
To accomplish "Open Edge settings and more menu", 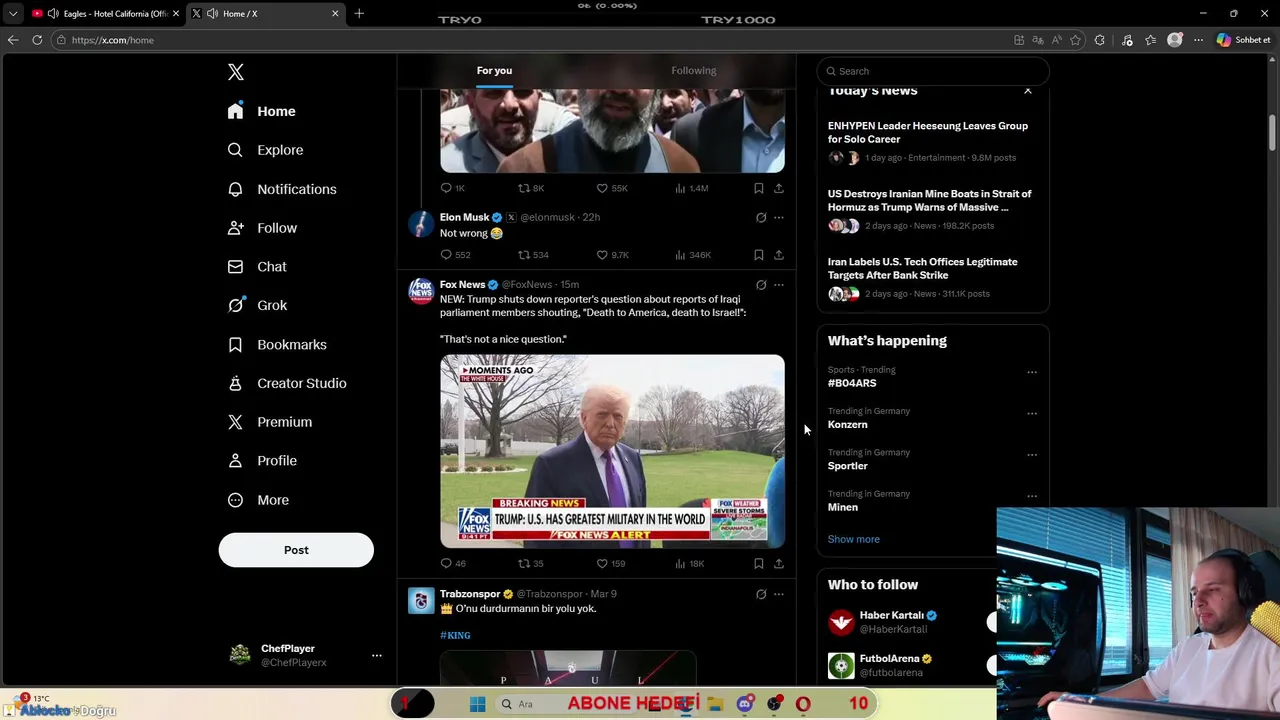I will pos(1198,40).
